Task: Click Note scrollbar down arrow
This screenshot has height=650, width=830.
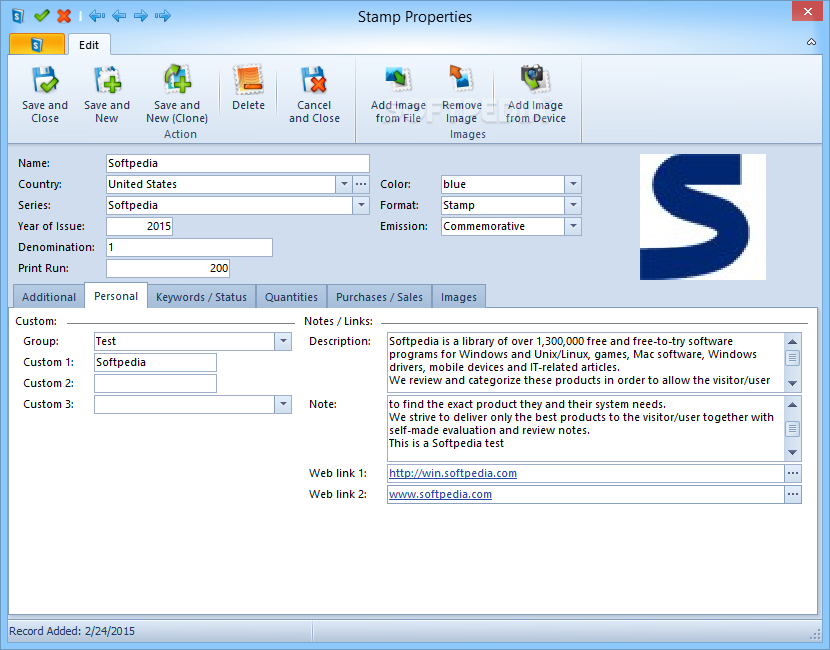Action: point(792,452)
